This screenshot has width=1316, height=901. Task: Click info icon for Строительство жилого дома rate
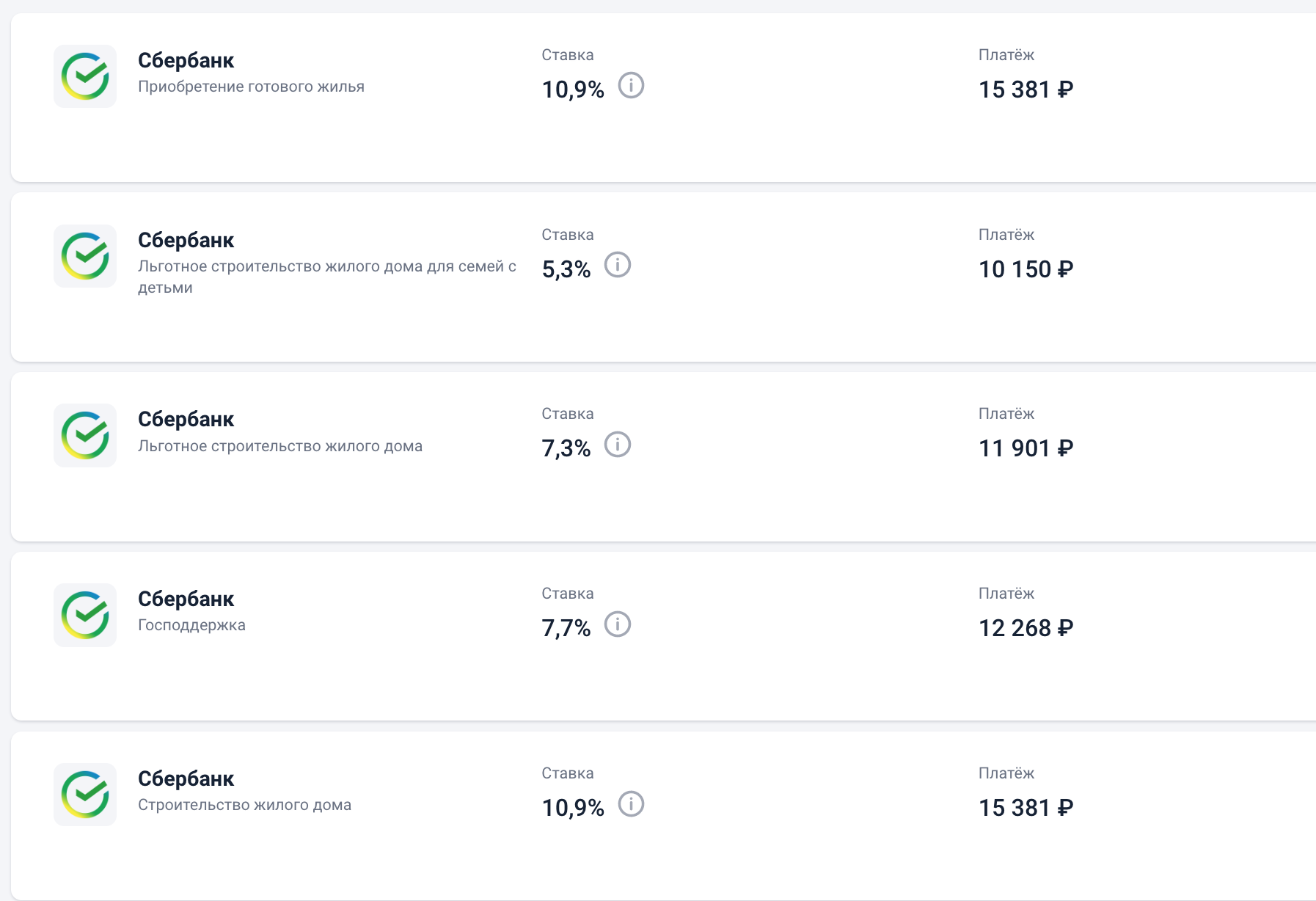tap(631, 804)
